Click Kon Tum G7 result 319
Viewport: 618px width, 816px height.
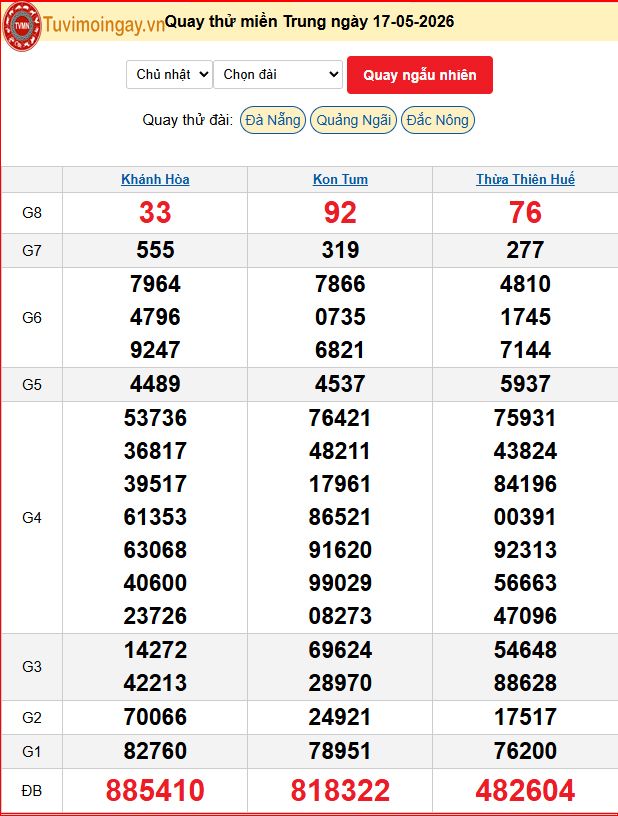340,250
